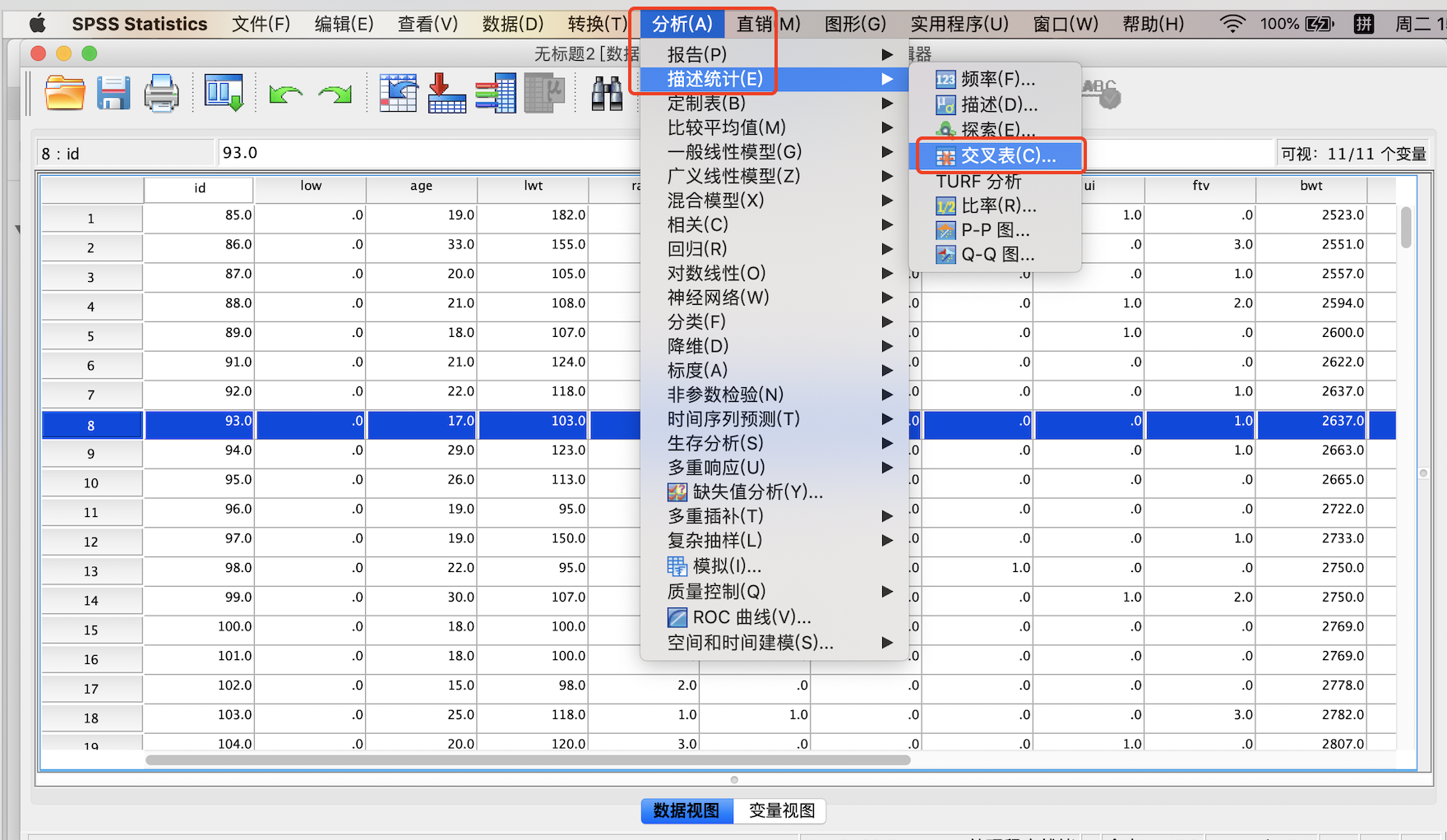Expand the 空间和时间建模(S)... submenu
Screen dimensions: 1447x840
tap(774, 642)
